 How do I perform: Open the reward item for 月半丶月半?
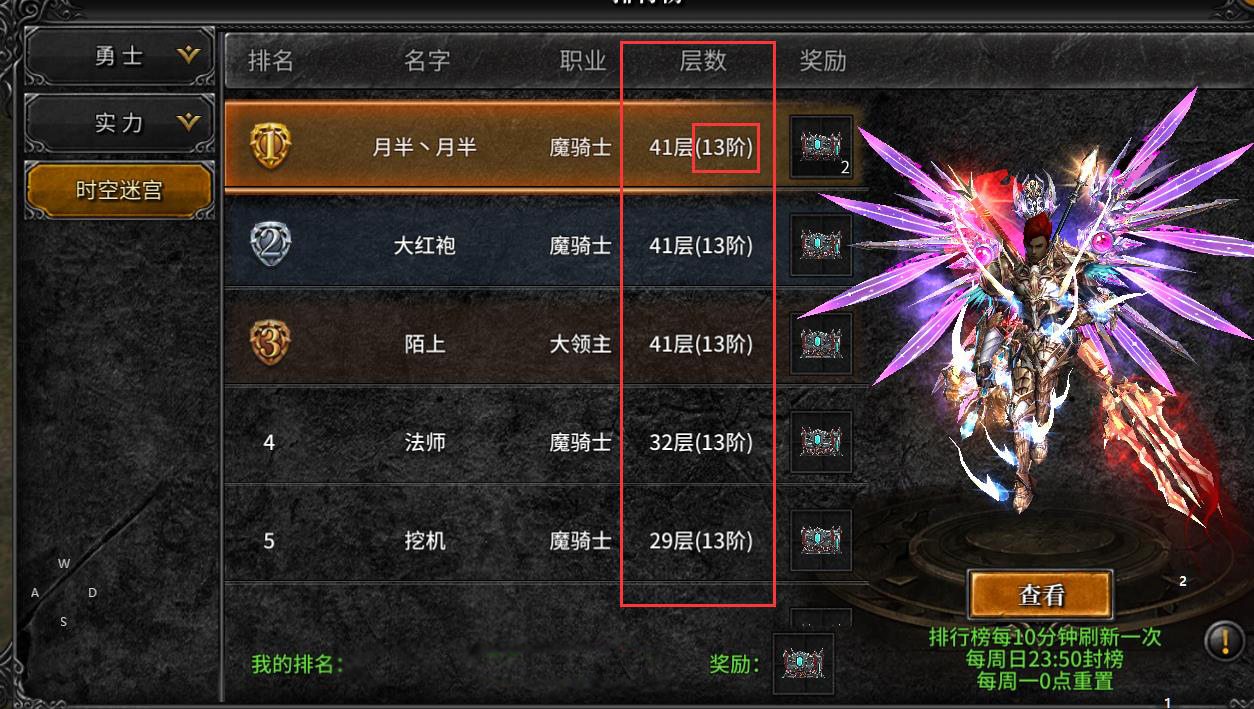[x=821, y=147]
